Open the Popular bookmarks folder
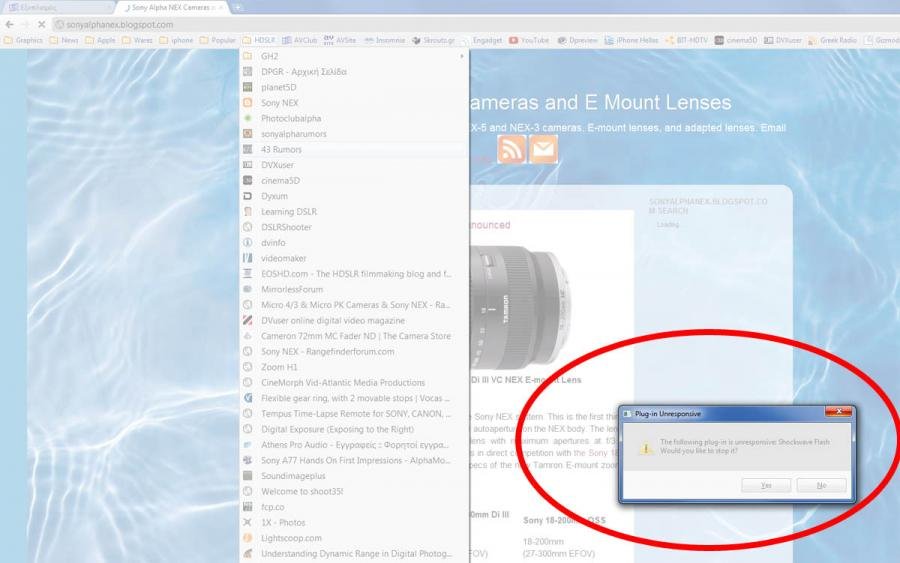This screenshot has width=900, height=563. pyautogui.click(x=217, y=41)
